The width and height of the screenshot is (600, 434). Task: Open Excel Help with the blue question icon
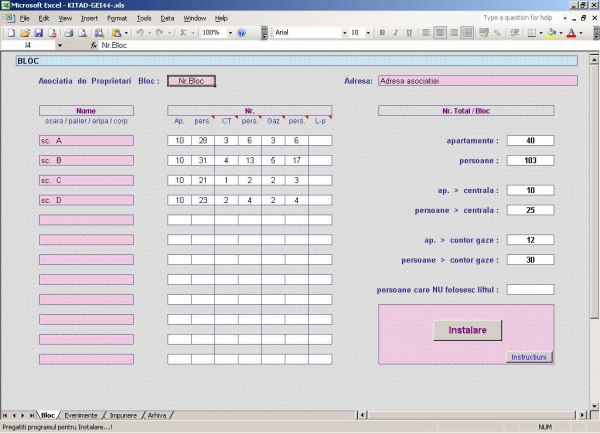(x=241, y=33)
